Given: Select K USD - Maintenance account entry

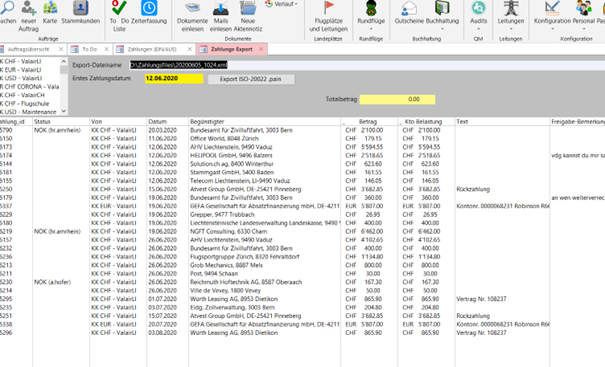Looking at the screenshot, I should (x=29, y=112).
